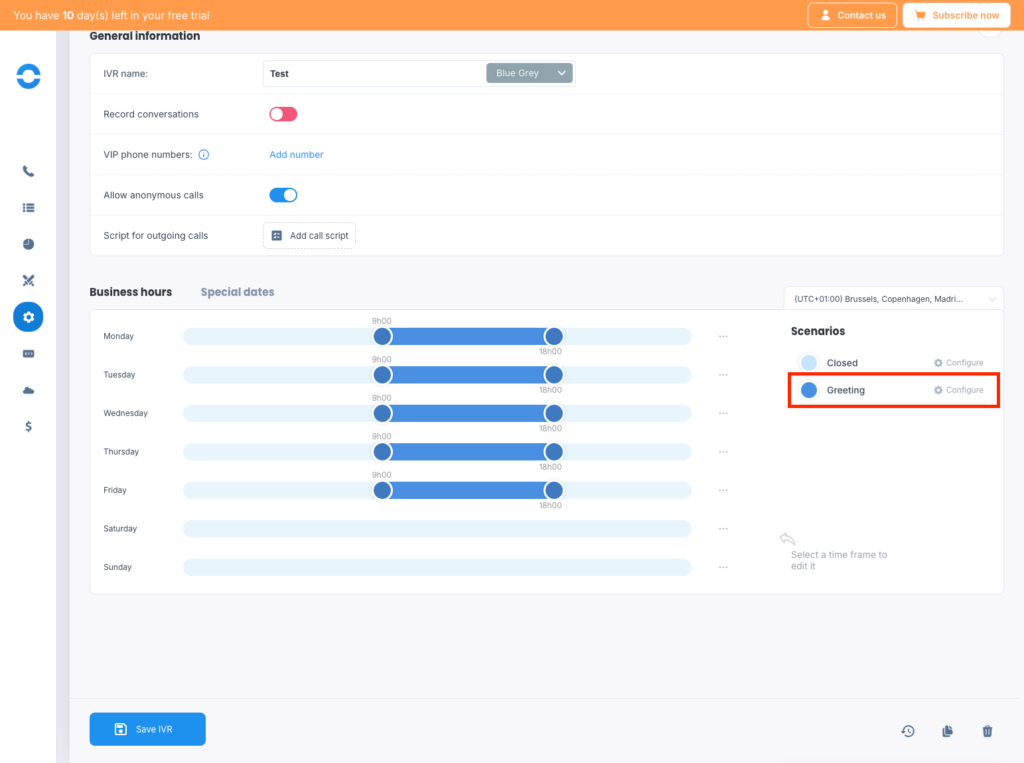Viewport: 1024px width, 763px height.
Task: Click the cloud icon in sidebar
Action: (28, 390)
